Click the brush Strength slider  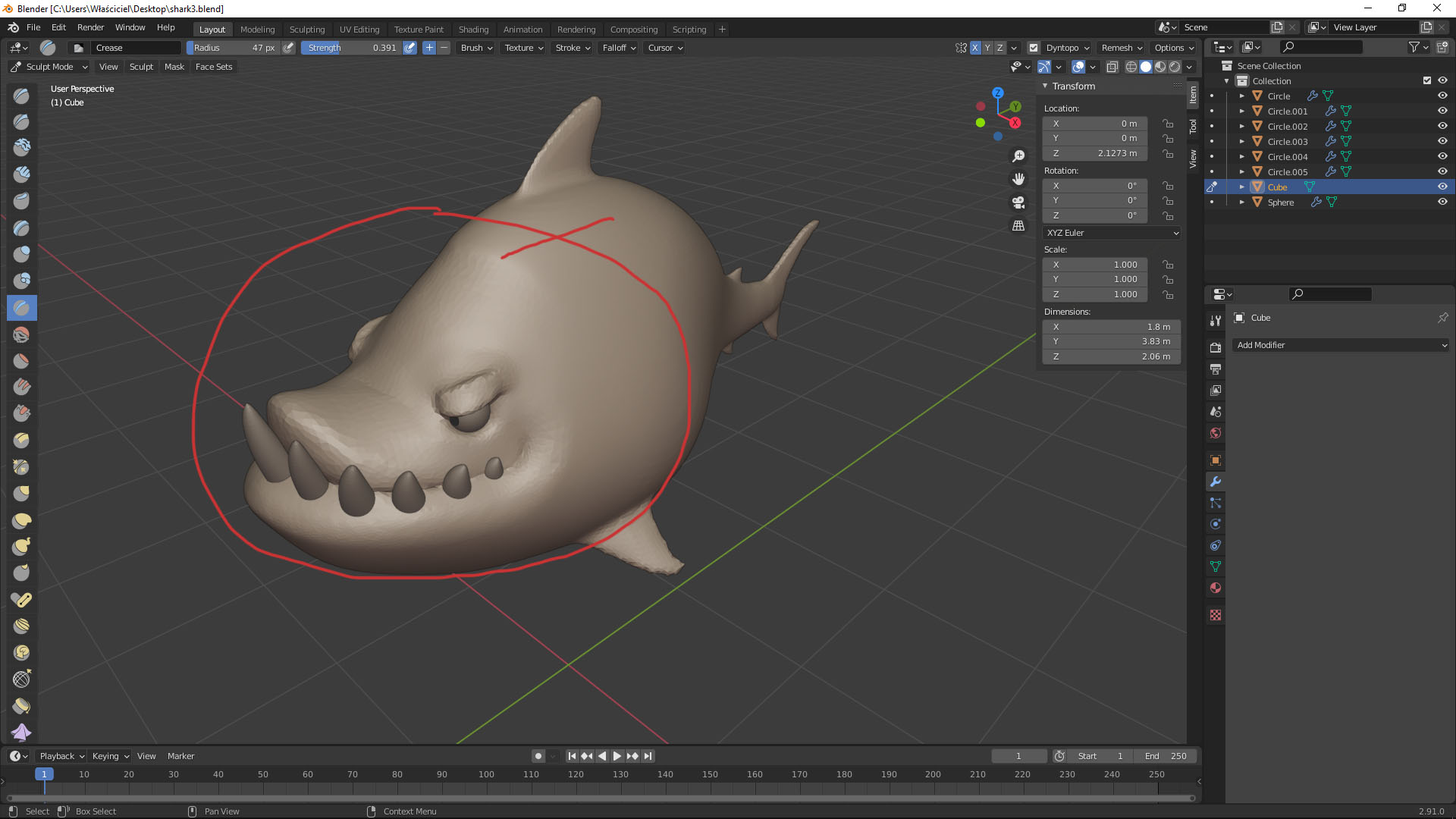click(x=351, y=48)
